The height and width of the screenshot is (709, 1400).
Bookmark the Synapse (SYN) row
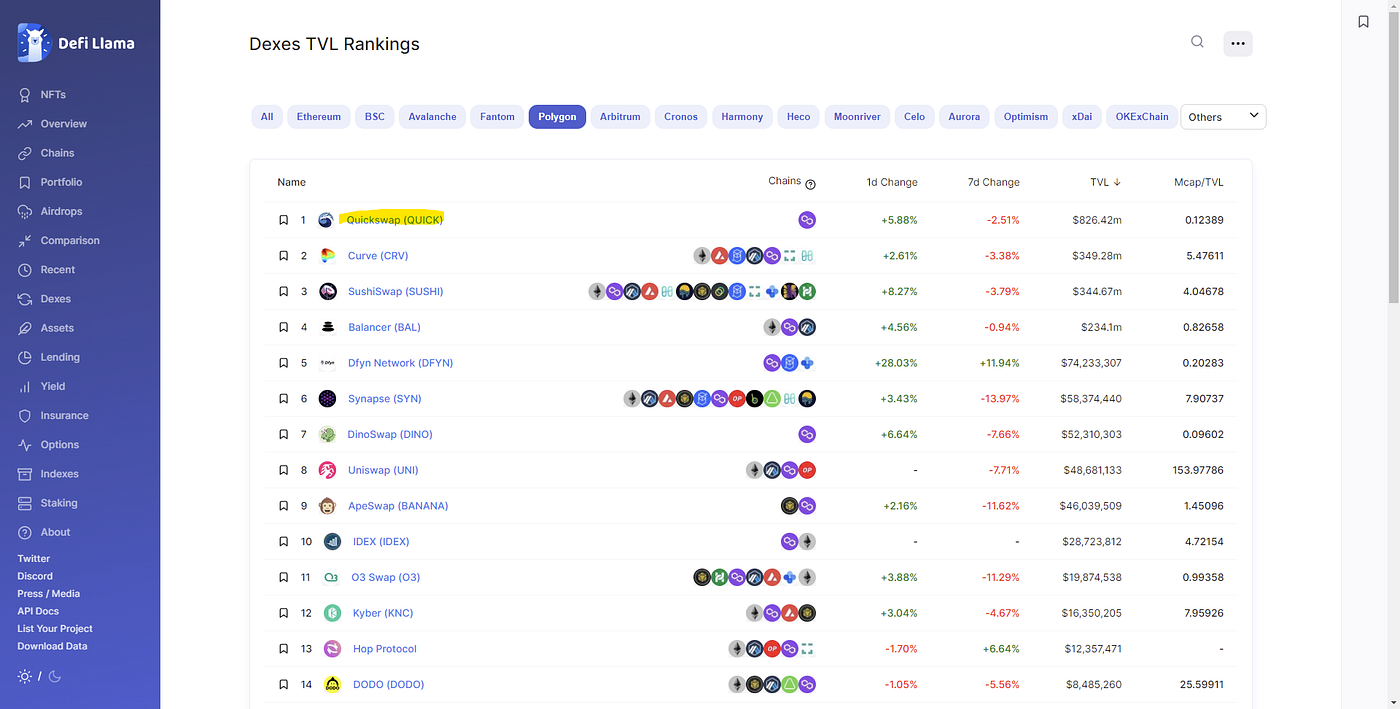point(284,399)
